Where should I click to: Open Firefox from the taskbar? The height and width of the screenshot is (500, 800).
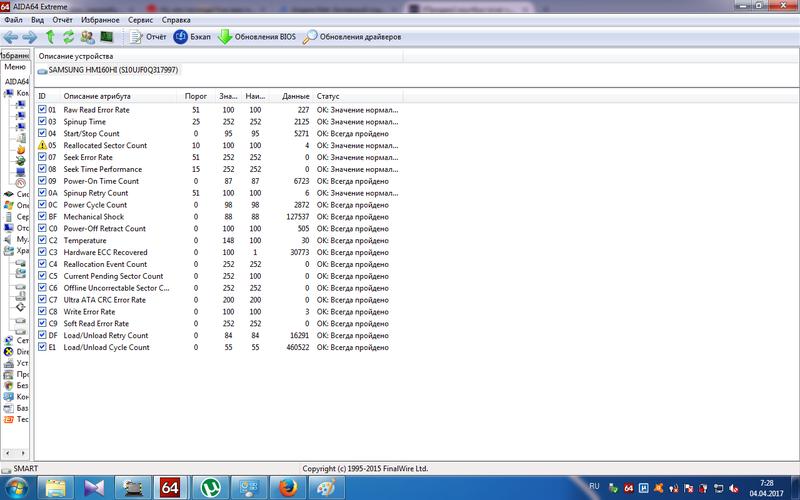(x=287, y=488)
